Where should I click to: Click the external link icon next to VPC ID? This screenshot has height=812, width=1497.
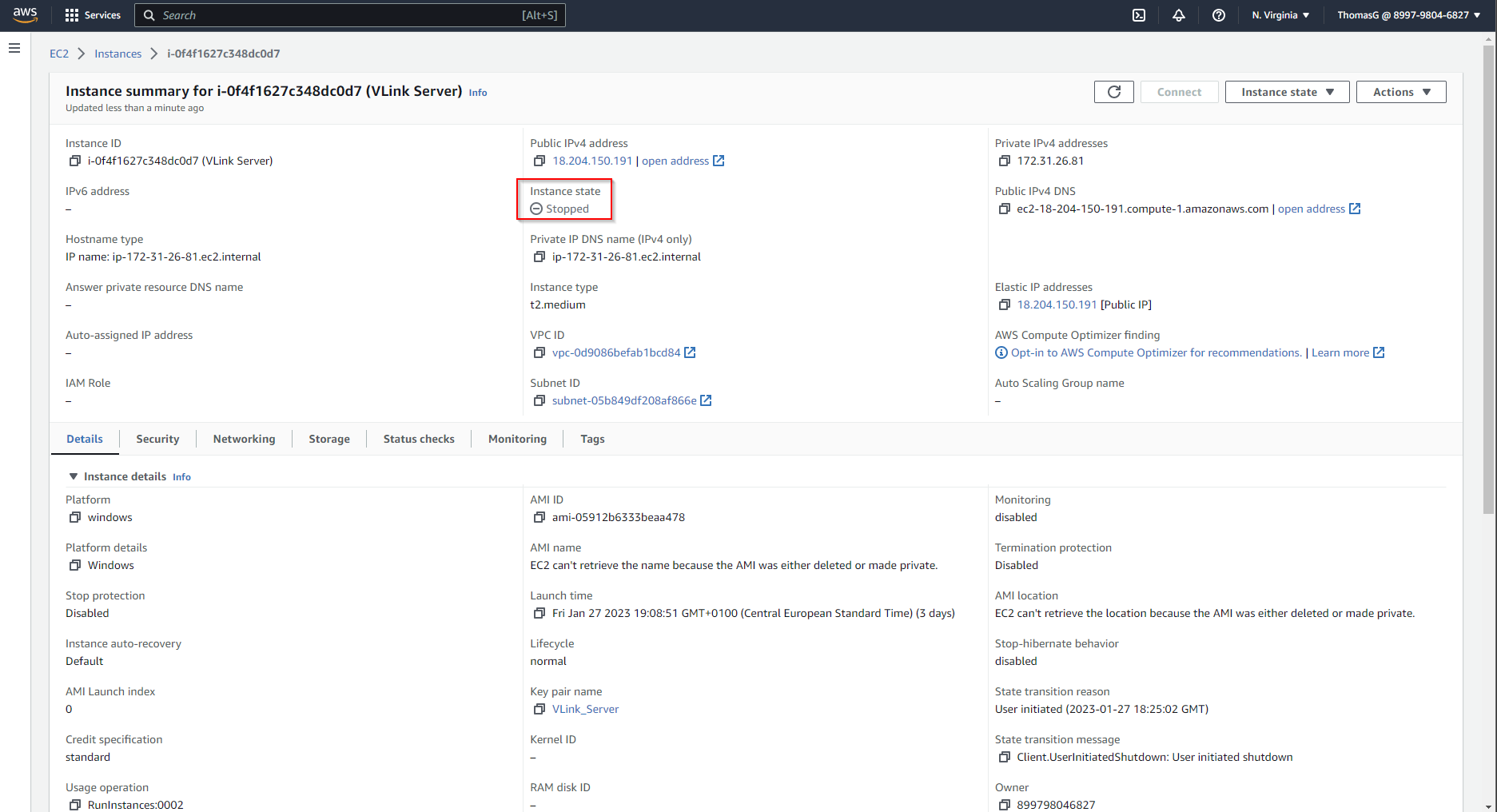[691, 352]
